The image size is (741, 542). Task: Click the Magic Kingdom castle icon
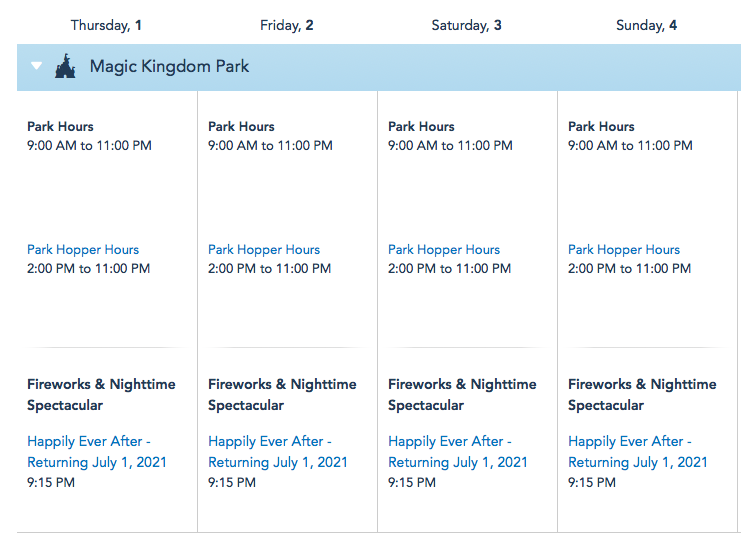click(x=66, y=67)
